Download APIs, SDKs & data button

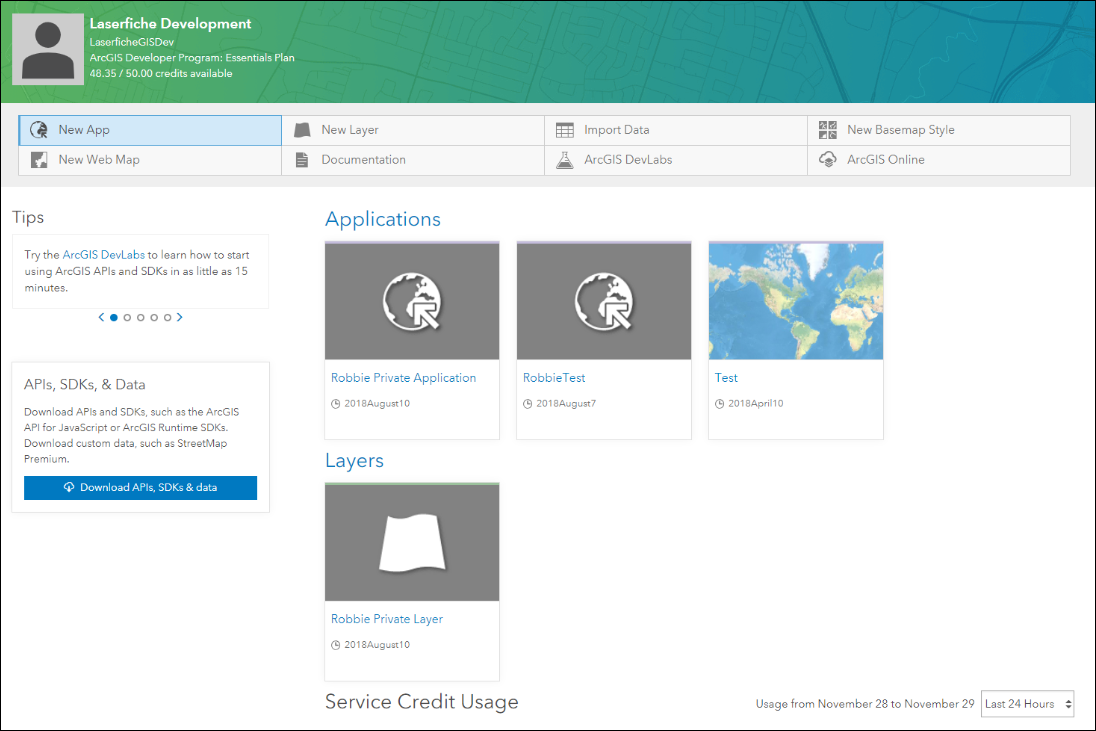[x=140, y=488]
